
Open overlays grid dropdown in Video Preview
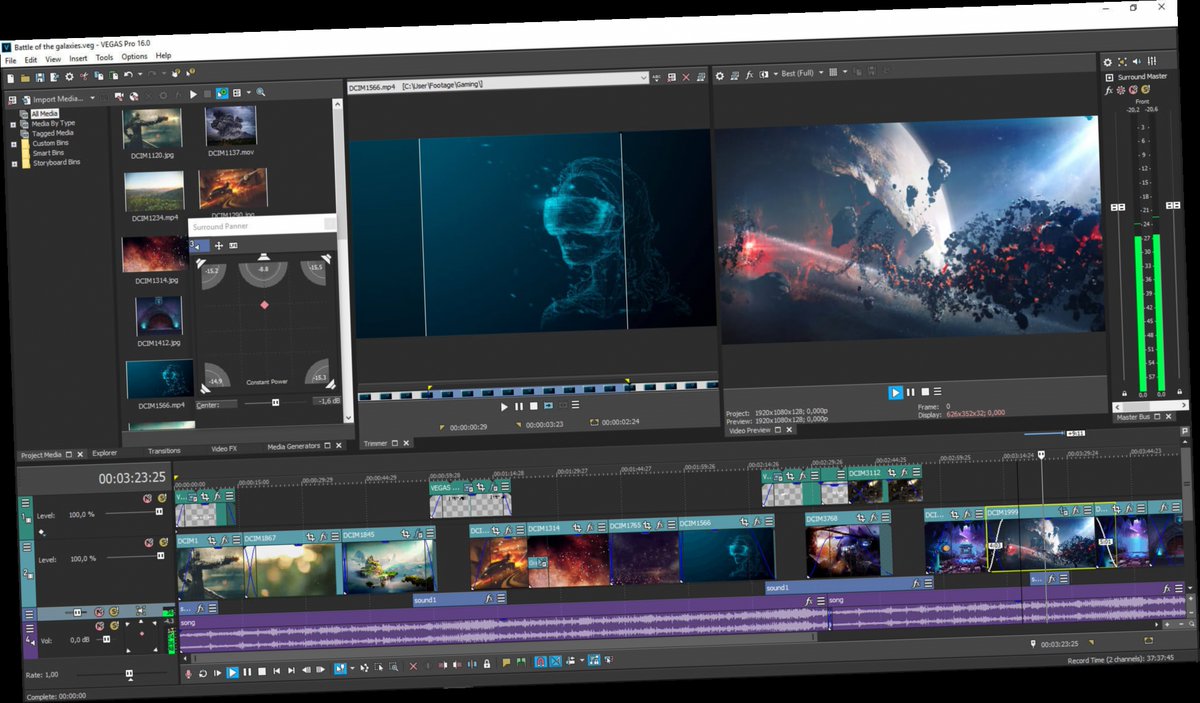[x=845, y=71]
